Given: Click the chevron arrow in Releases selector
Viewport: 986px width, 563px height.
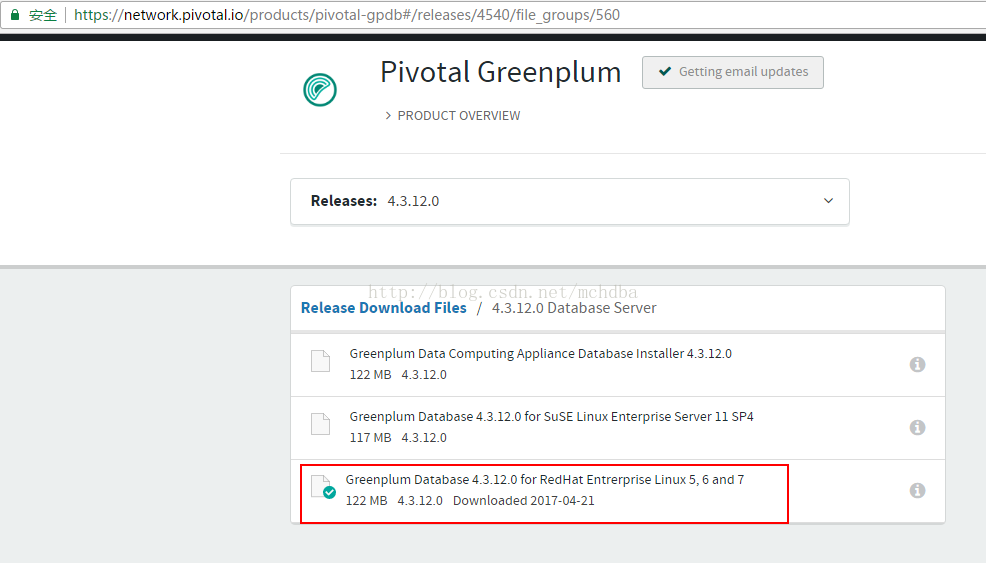Looking at the screenshot, I should tap(828, 201).
